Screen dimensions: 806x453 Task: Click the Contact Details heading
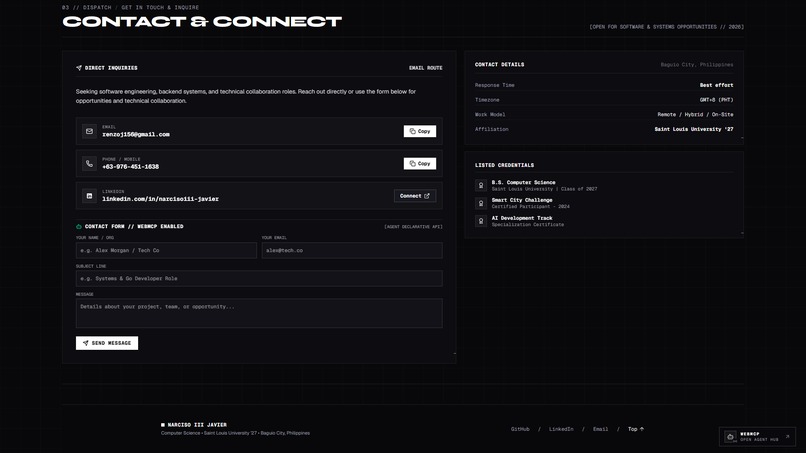[500, 65]
